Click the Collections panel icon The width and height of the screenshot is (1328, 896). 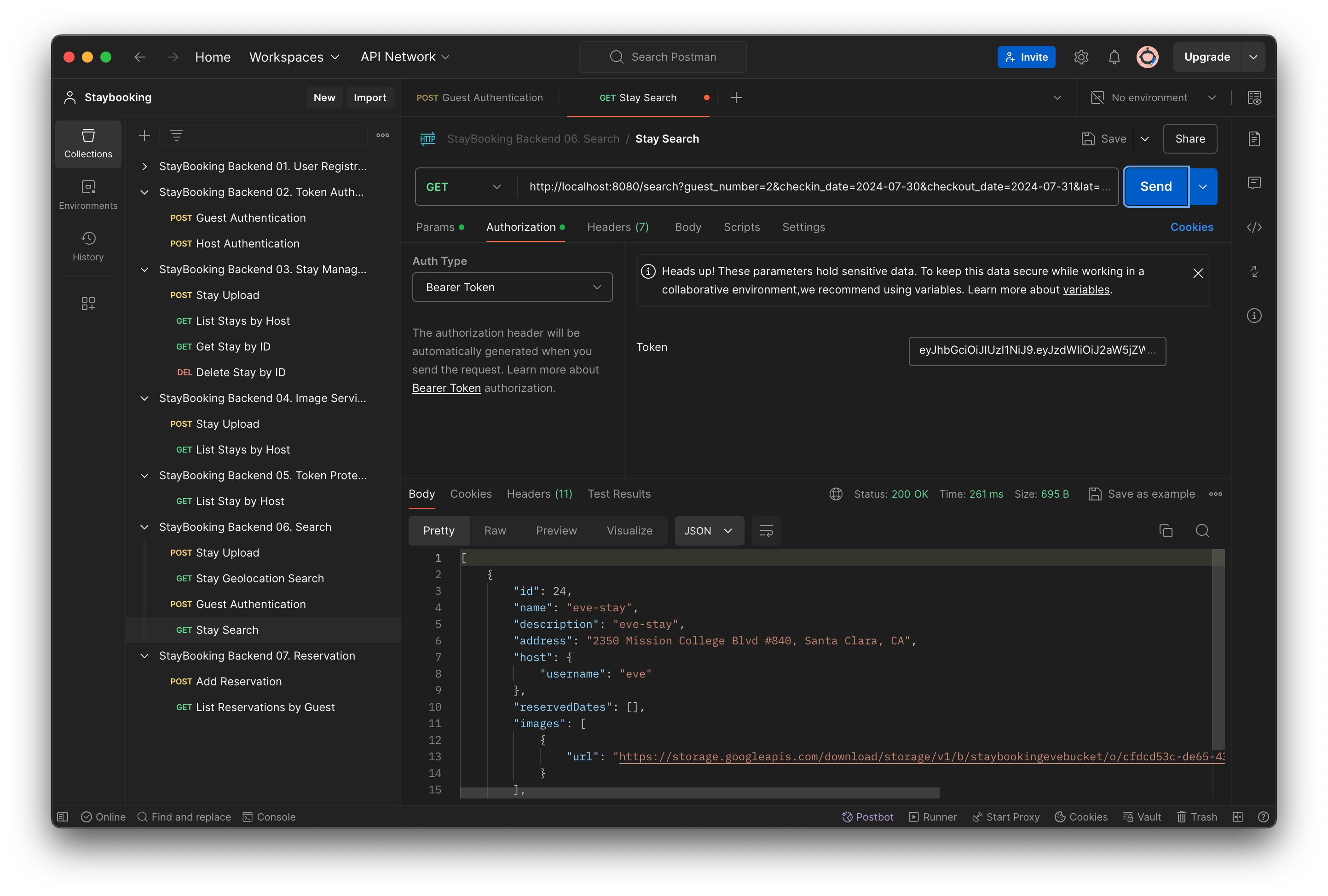click(88, 143)
